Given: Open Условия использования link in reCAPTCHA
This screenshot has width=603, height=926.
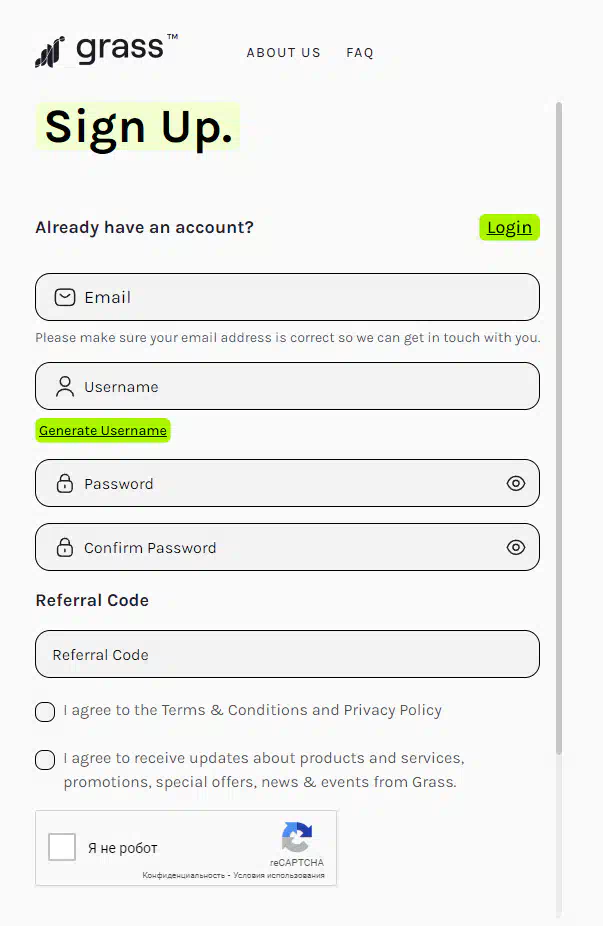Looking at the screenshot, I should click(279, 875).
